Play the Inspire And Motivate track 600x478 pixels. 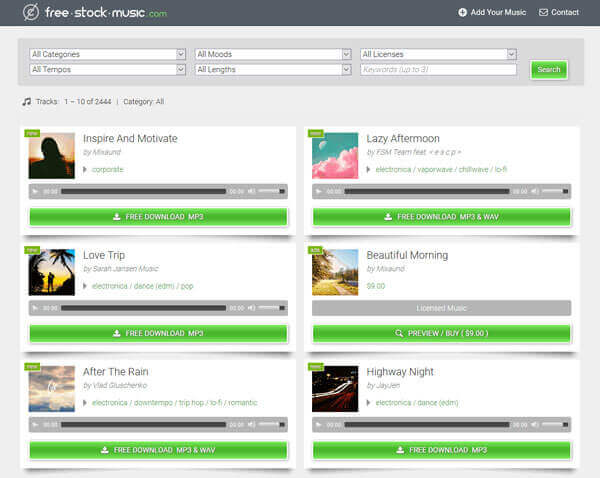point(35,191)
